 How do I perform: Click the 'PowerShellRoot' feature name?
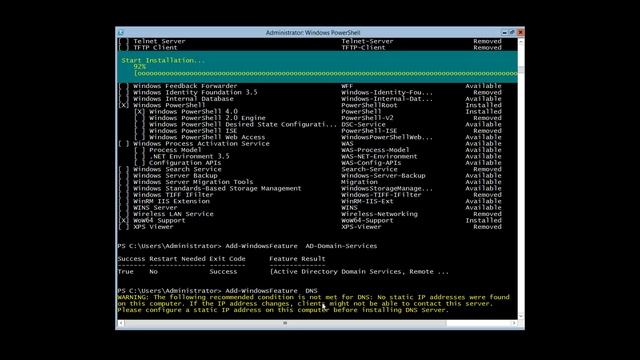369,105
